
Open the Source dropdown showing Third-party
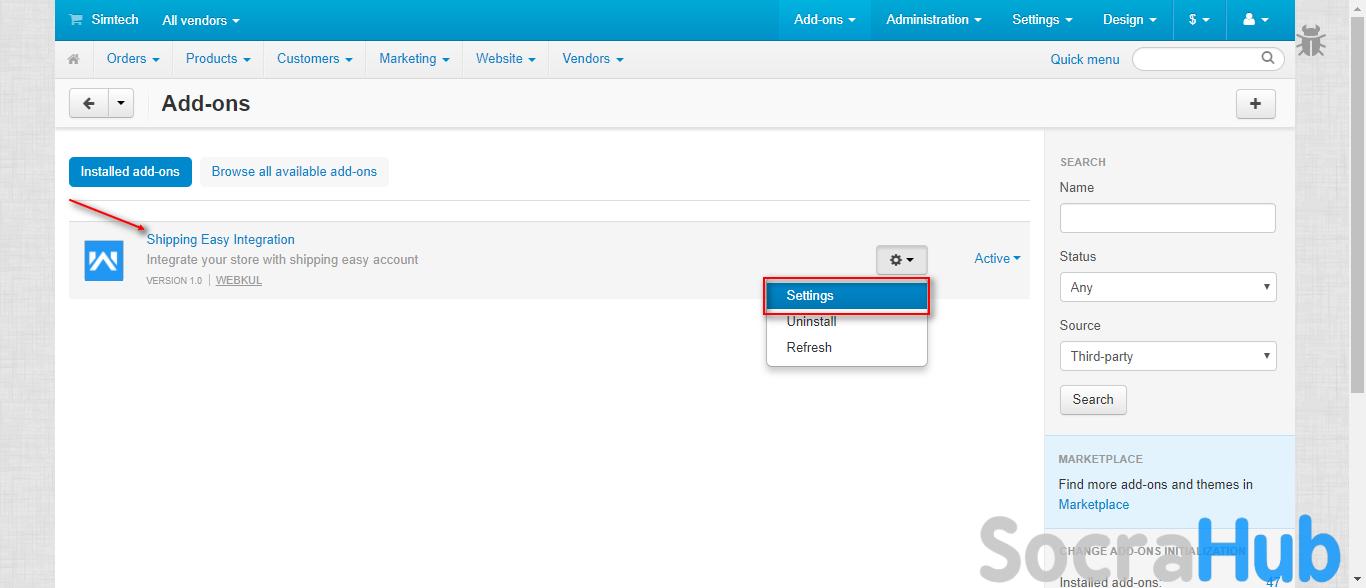[x=1167, y=356]
